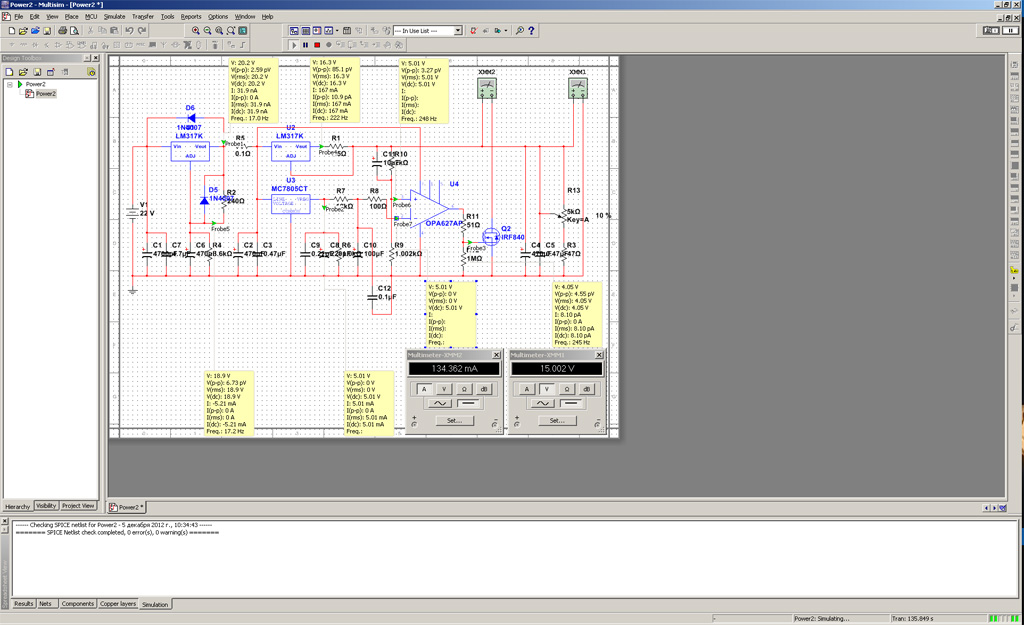This screenshot has height=625, width=1024.
Task: Open the File menu
Action: coord(18,16)
